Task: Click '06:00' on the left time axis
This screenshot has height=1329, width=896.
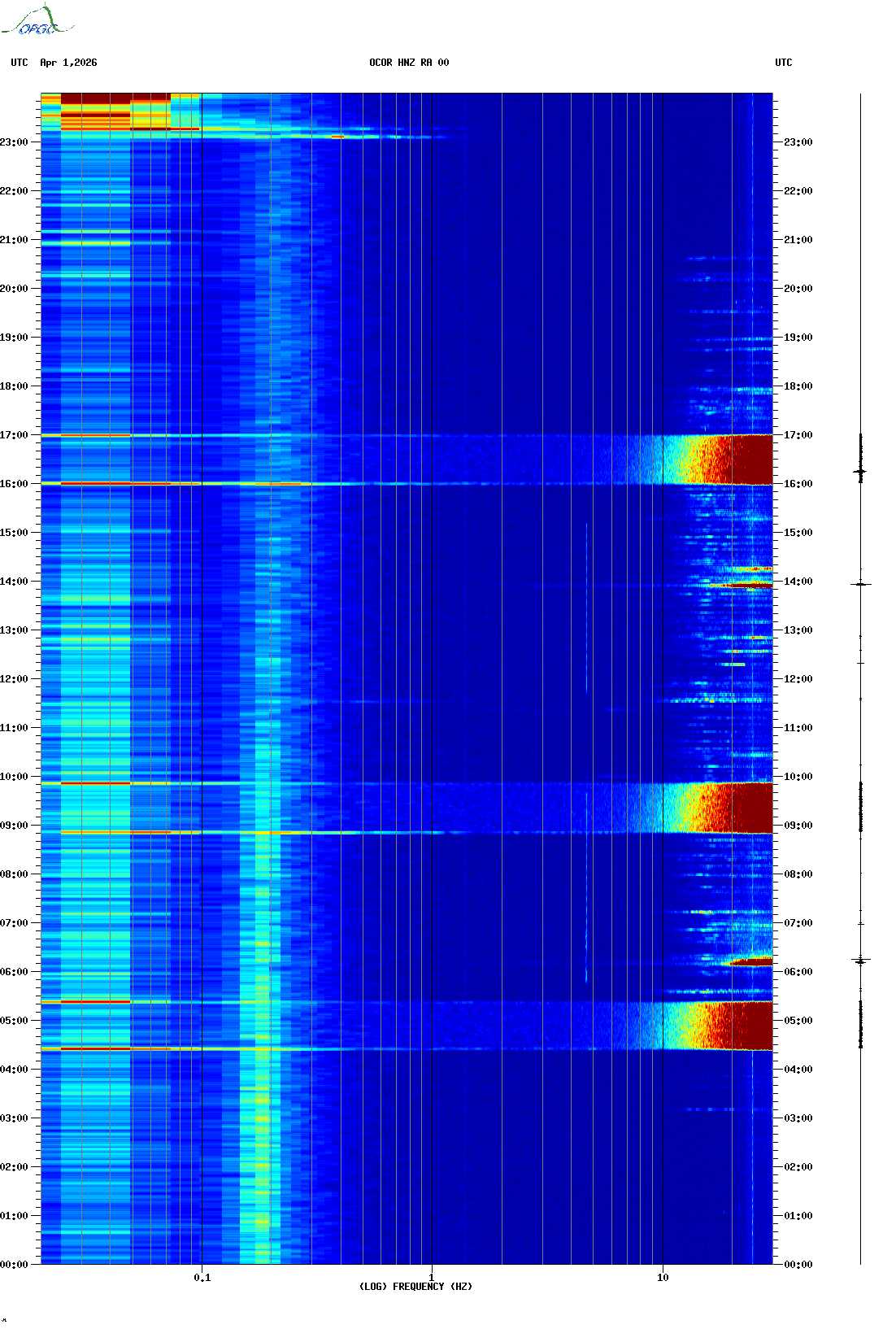Action: tap(14, 972)
